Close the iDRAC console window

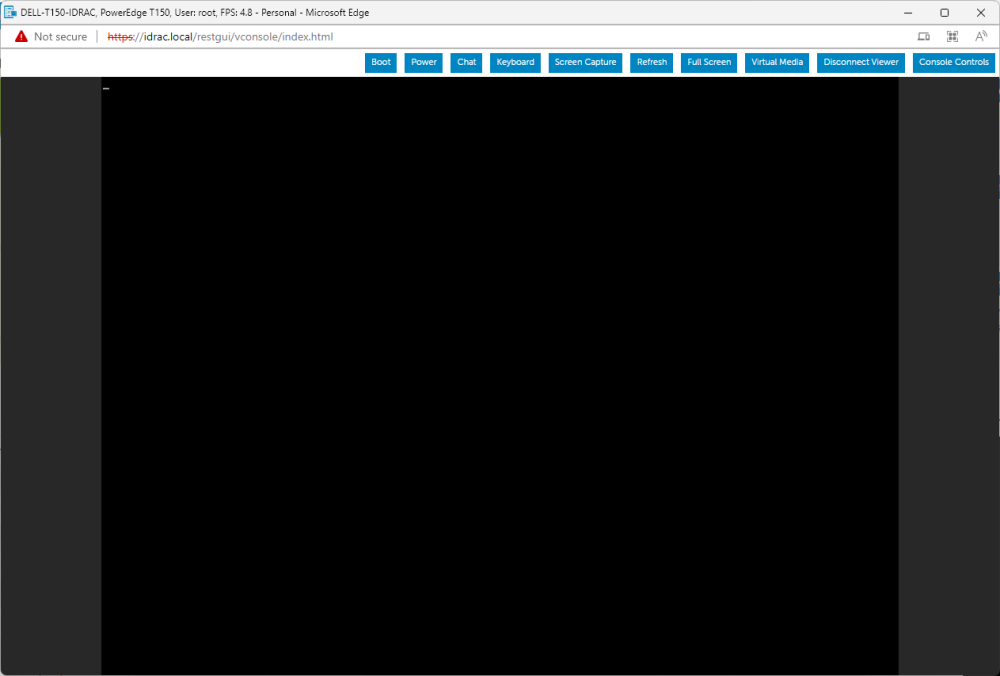(x=981, y=13)
